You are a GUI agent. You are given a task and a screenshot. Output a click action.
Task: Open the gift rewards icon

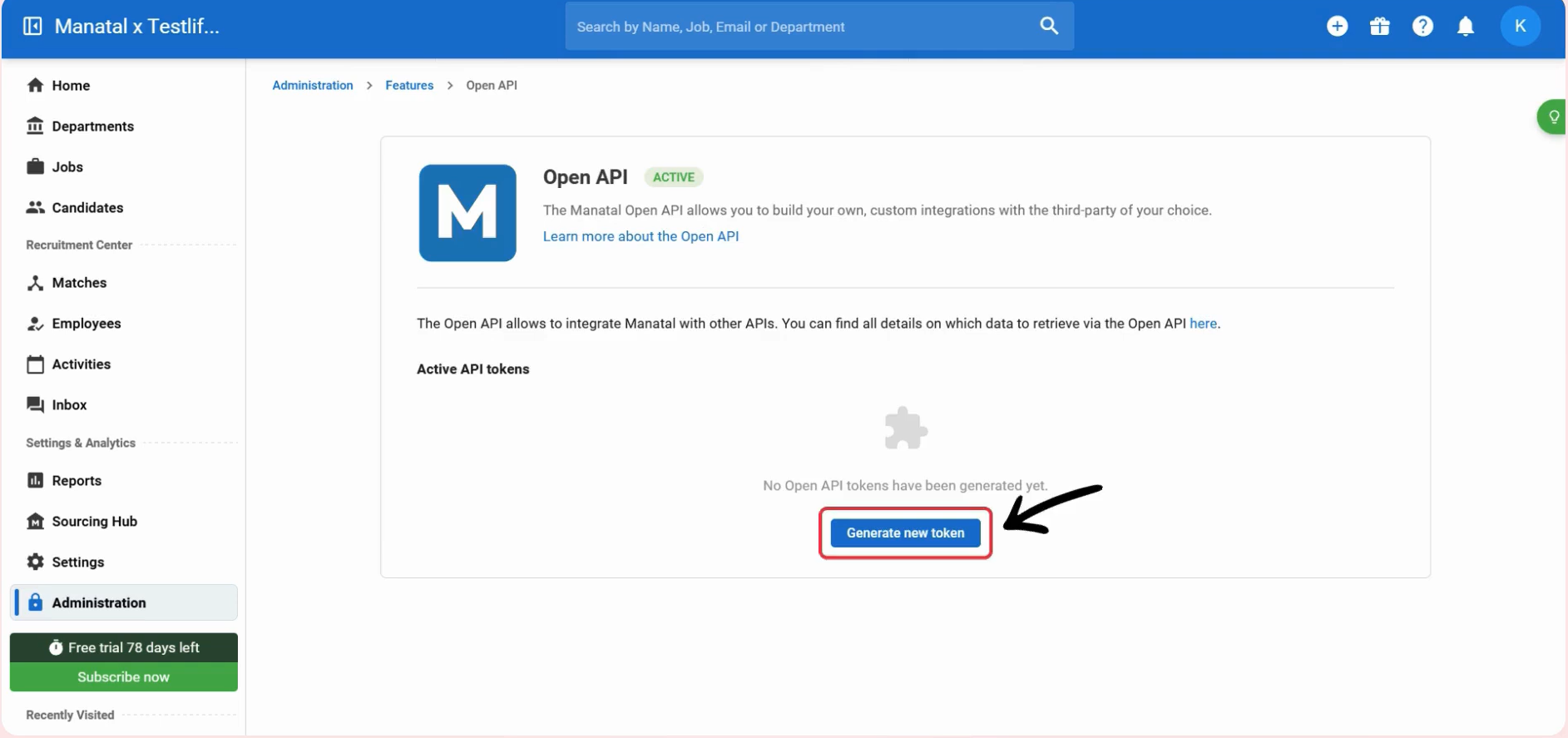[1380, 27]
